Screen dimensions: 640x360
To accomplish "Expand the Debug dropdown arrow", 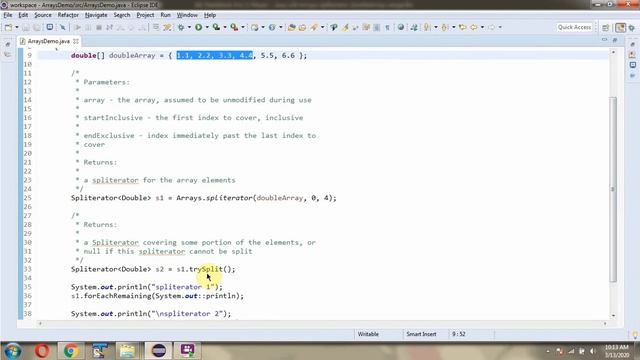I will coord(189,27).
